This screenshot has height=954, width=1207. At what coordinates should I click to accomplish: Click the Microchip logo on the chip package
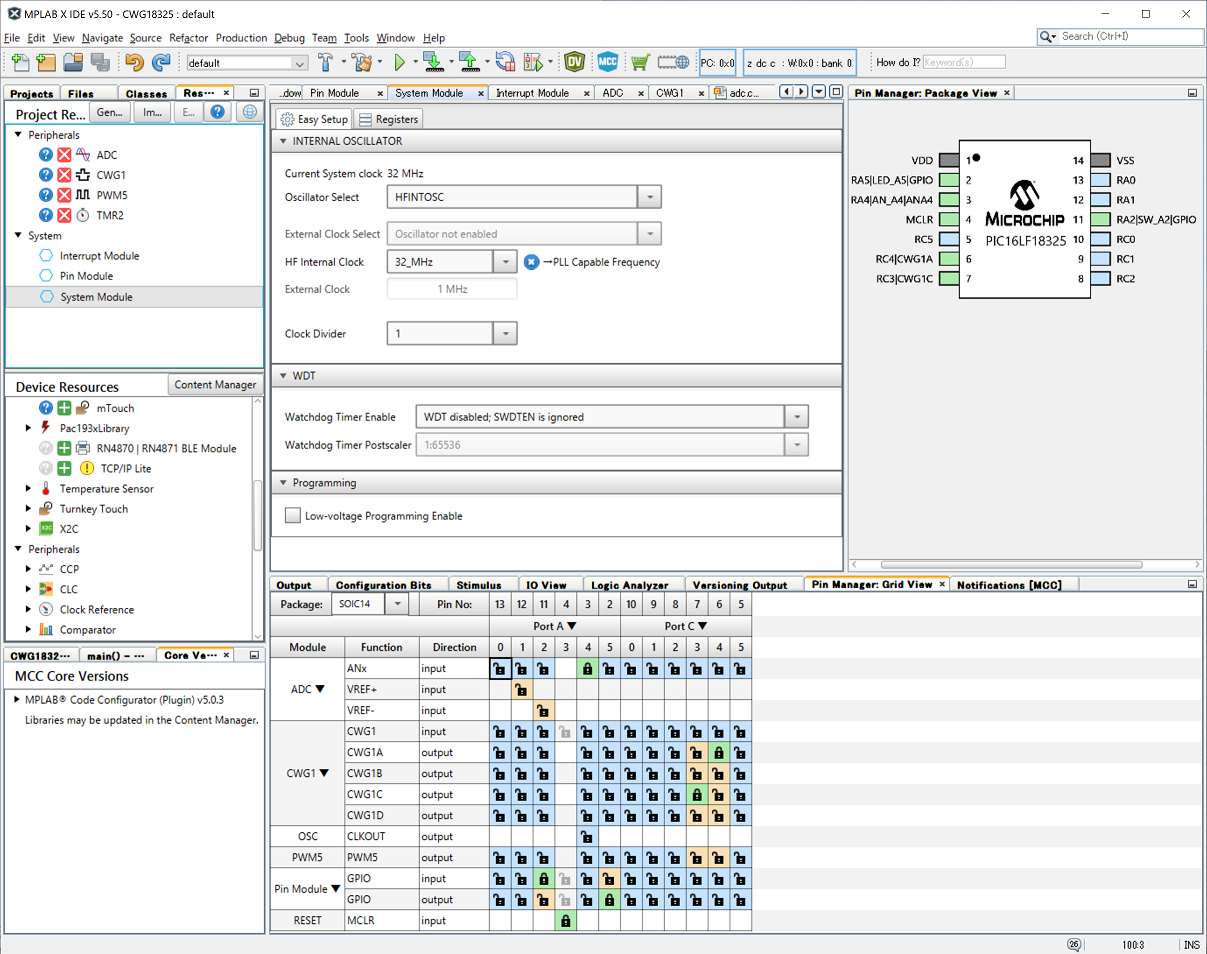tap(1023, 205)
